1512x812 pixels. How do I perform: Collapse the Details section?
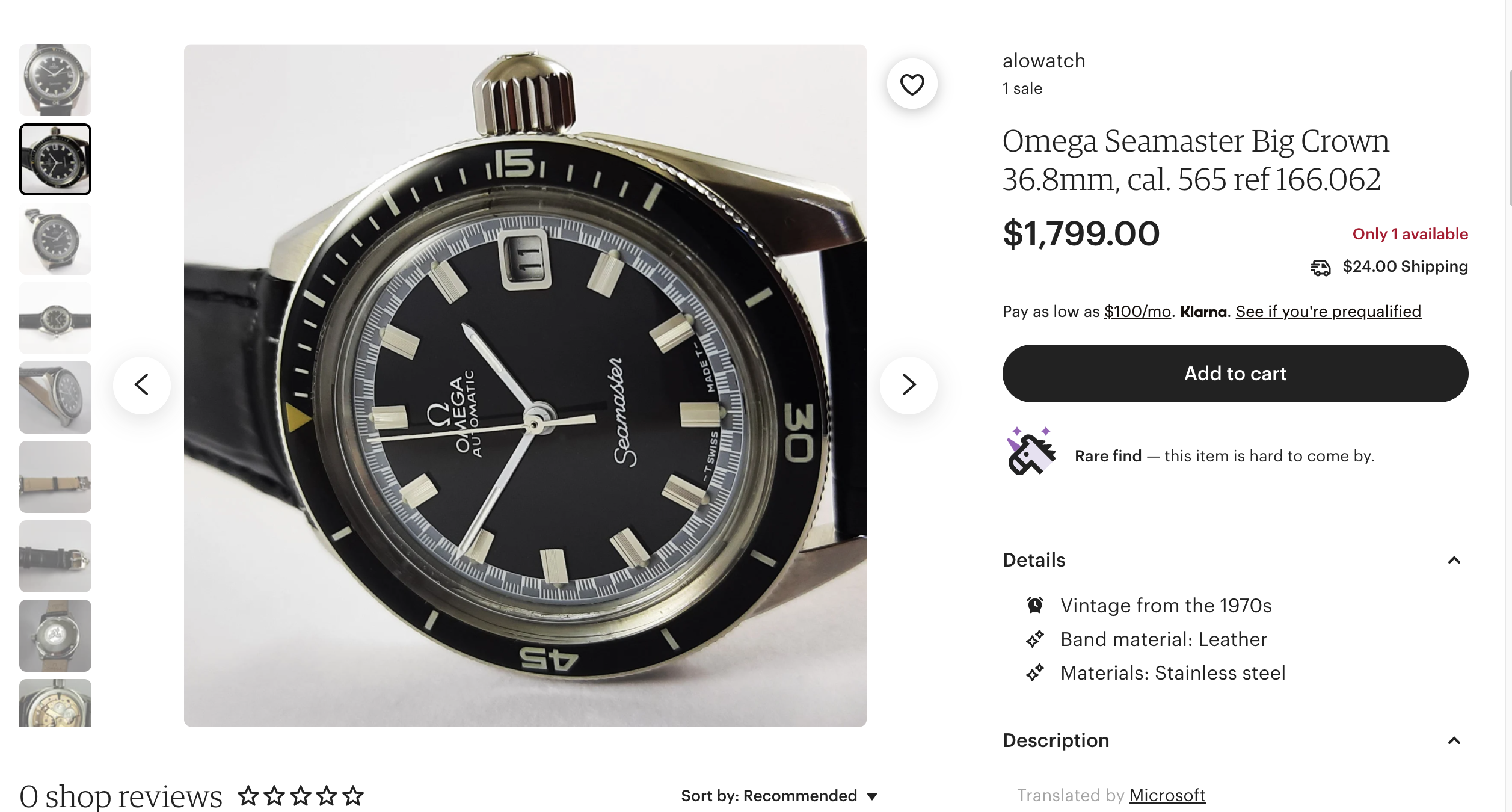tap(1454, 561)
